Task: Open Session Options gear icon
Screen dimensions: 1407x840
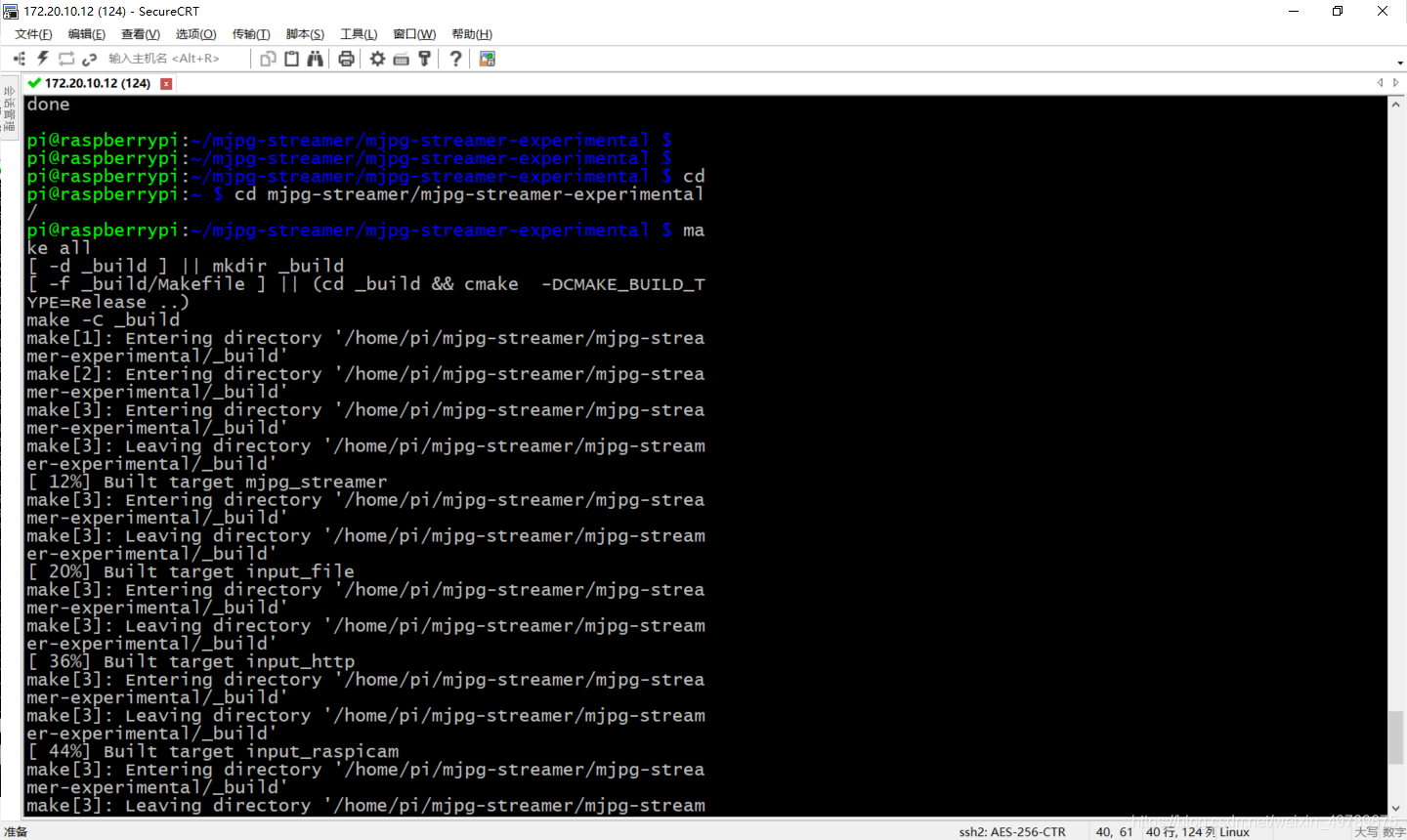Action: (377, 59)
